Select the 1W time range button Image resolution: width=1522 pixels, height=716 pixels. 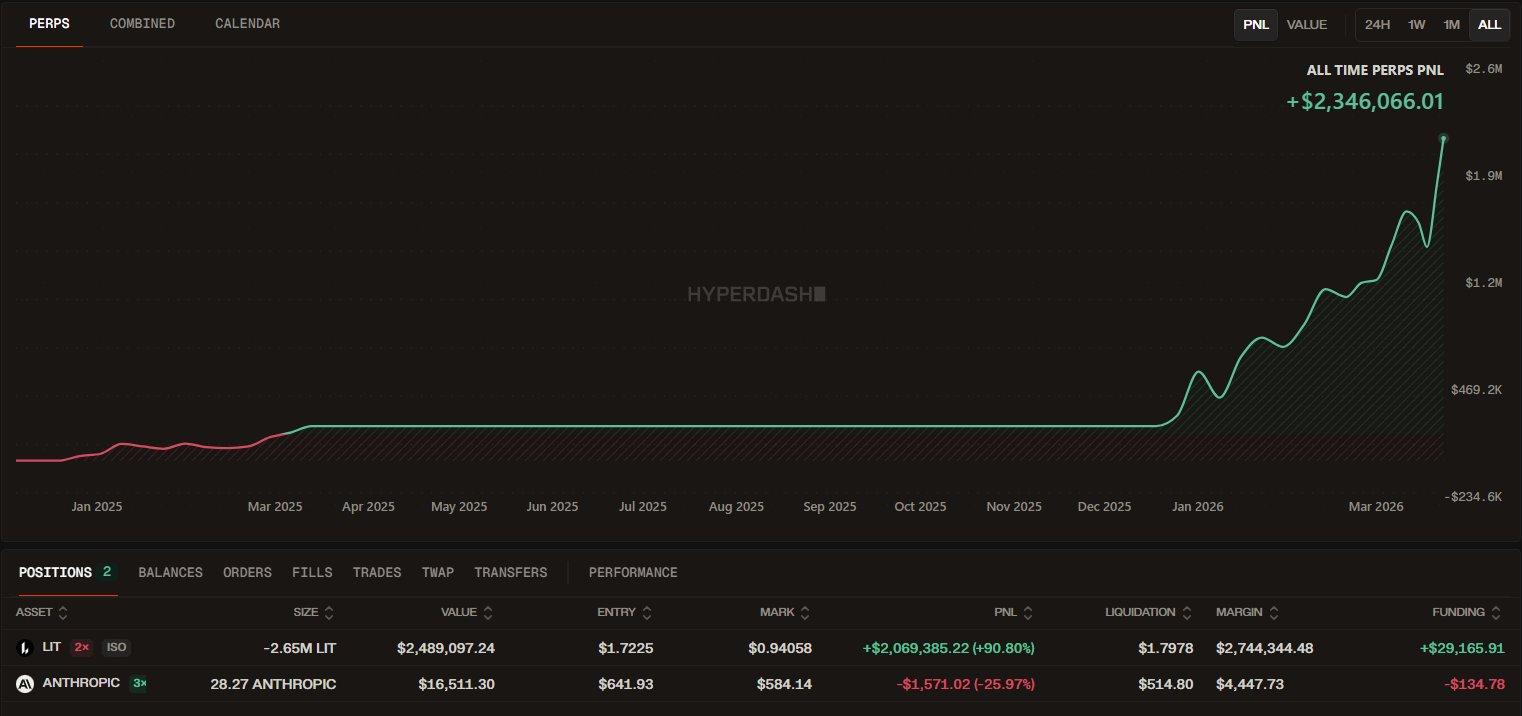[x=1416, y=24]
